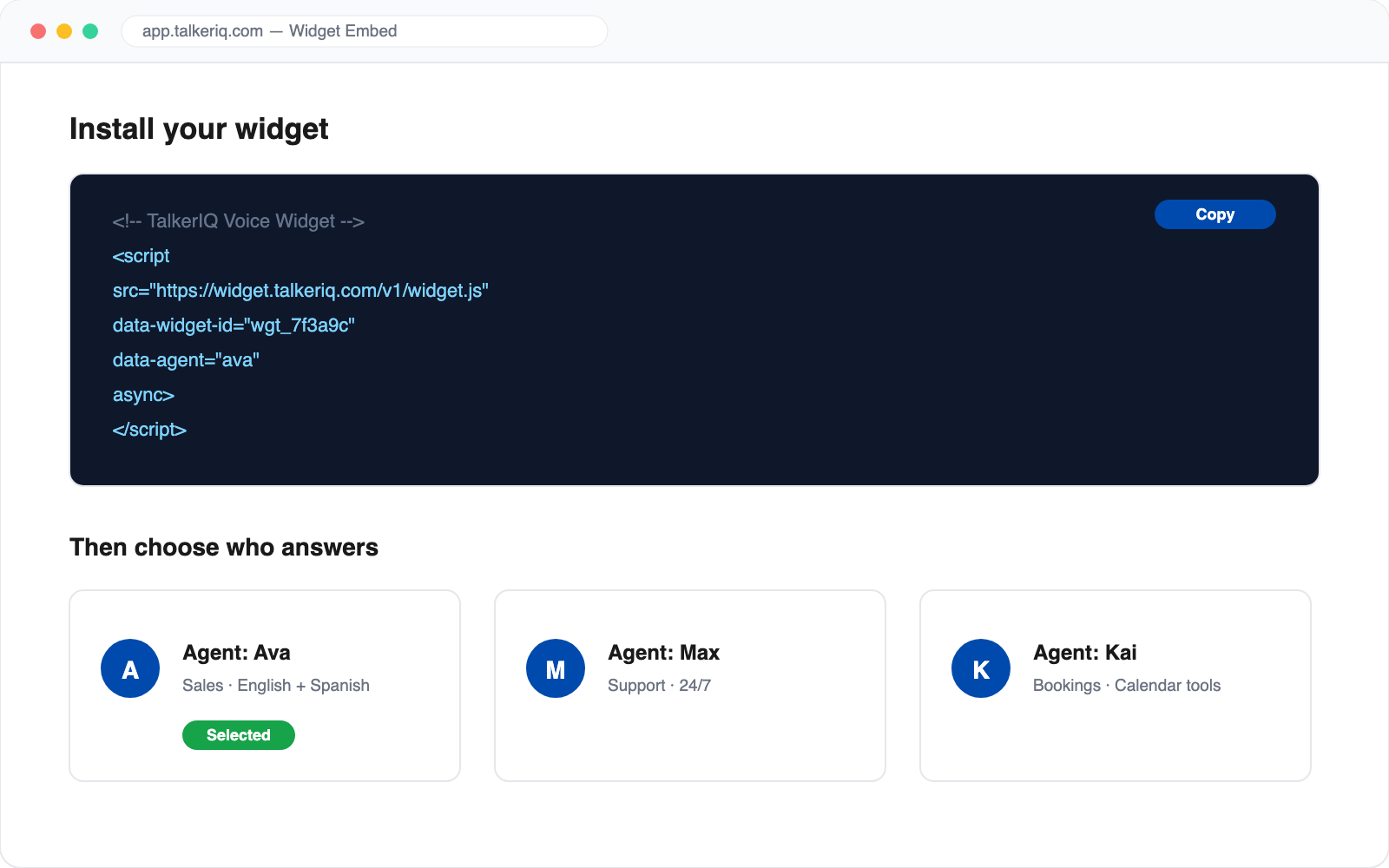Click the green Selected badge

point(239,735)
